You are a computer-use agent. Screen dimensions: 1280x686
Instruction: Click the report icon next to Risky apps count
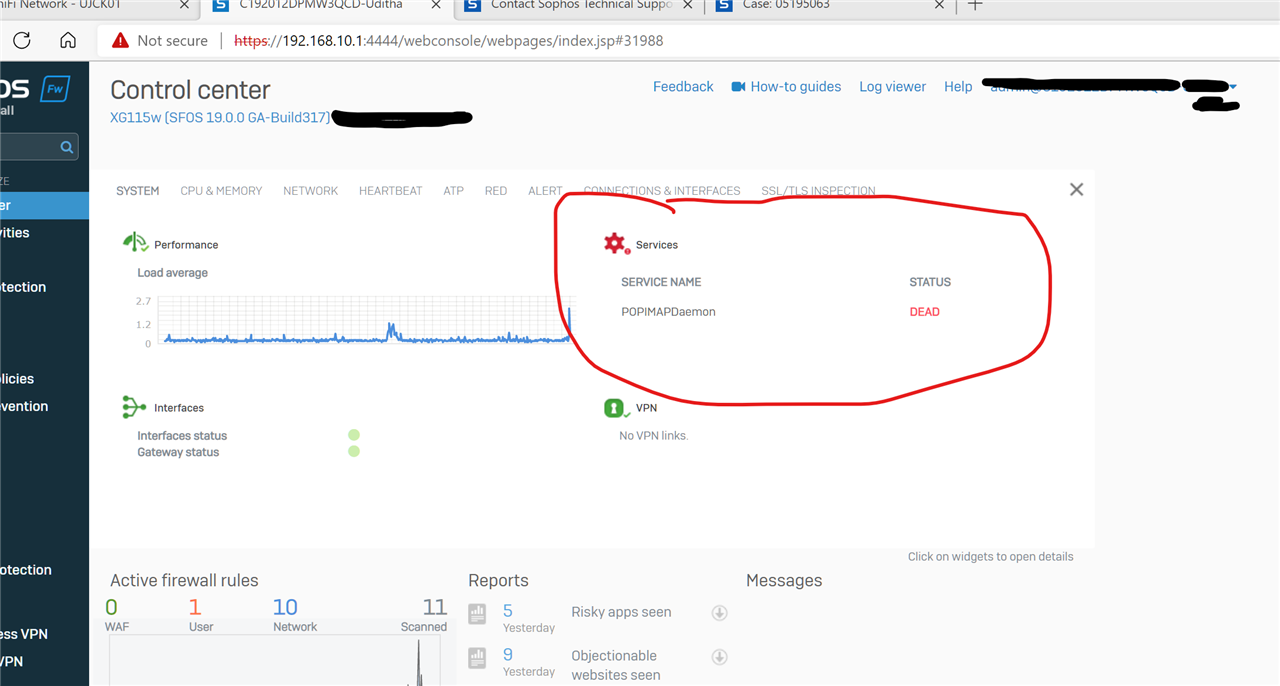478,613
